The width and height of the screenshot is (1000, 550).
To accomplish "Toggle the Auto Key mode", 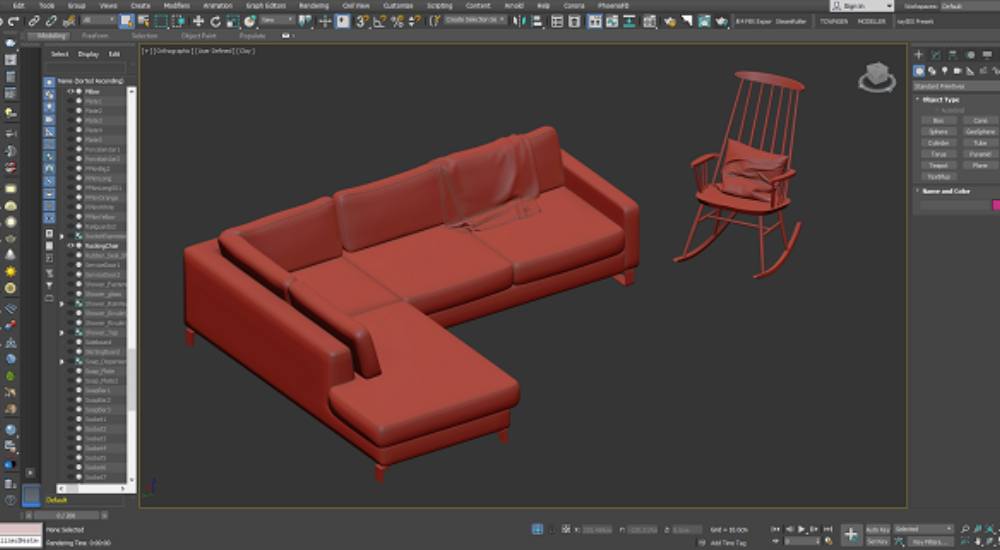I will [x=877, y=529].
